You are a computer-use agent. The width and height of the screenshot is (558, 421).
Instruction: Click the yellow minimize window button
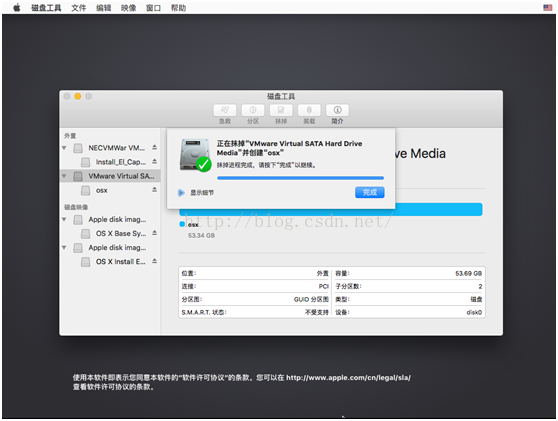pos(78,96)
